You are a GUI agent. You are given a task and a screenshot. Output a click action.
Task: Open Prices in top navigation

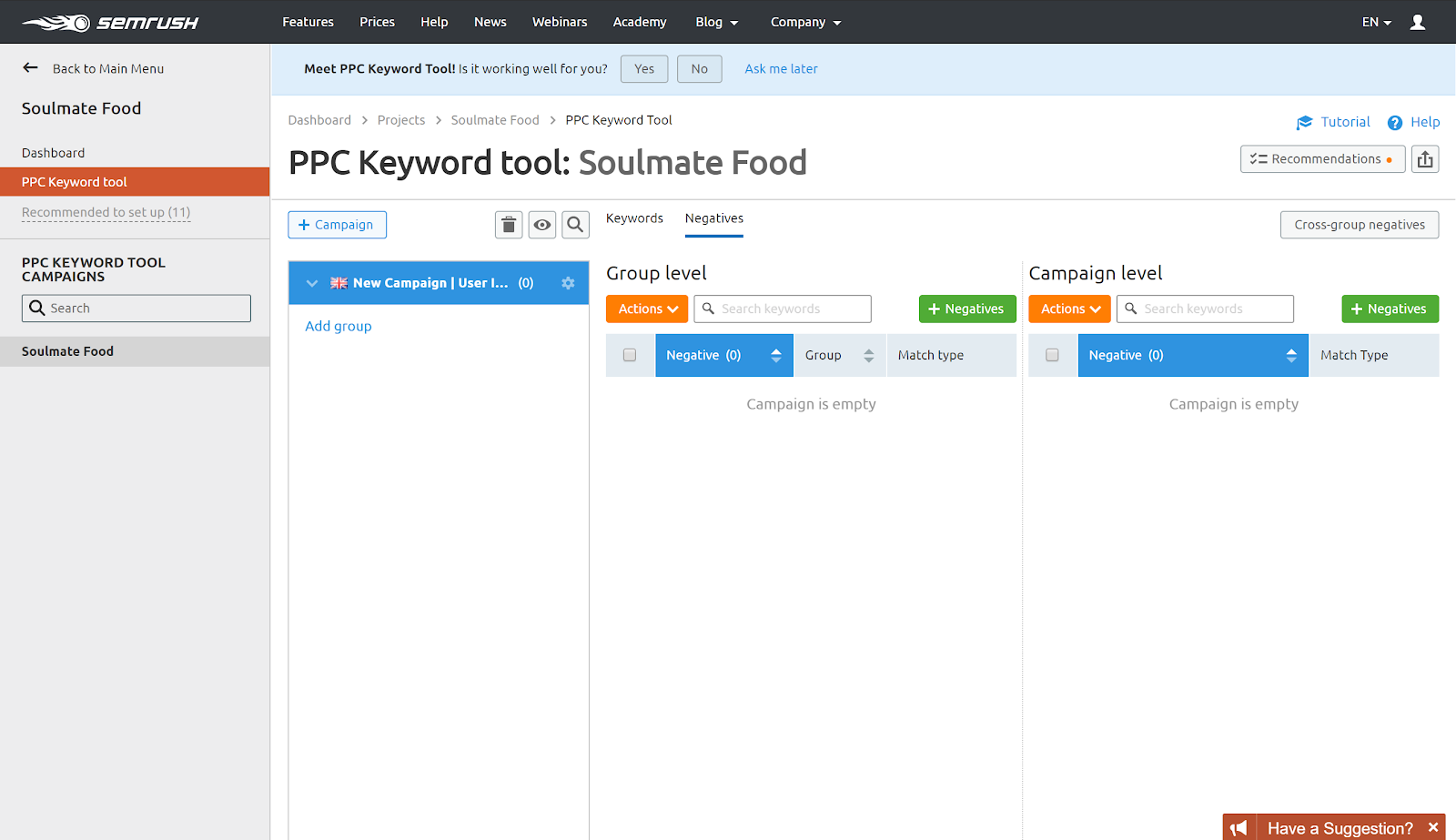pyautogui.click(x=377, y=22)
